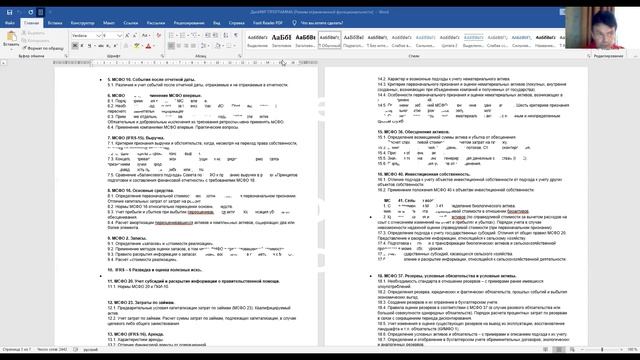Screen dimensions: 640x360
Task: Apply the Обычный style
Action: click(330, 40)
